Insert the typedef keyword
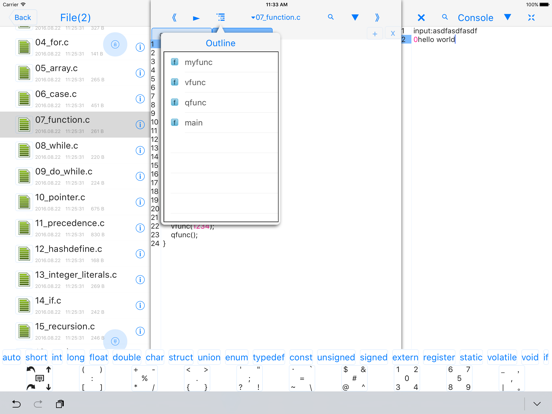The height and width of the screenshot is (414, 552). point(269,357)
